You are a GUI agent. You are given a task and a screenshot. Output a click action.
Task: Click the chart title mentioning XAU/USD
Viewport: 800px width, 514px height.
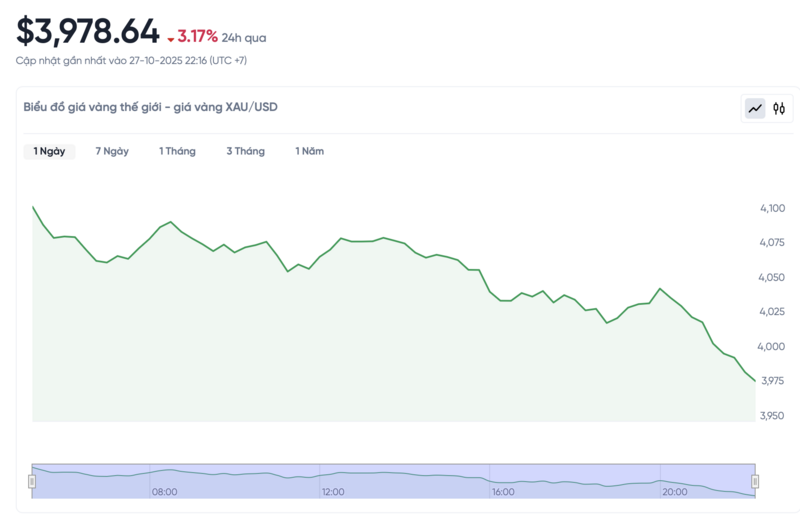(150, 107)
